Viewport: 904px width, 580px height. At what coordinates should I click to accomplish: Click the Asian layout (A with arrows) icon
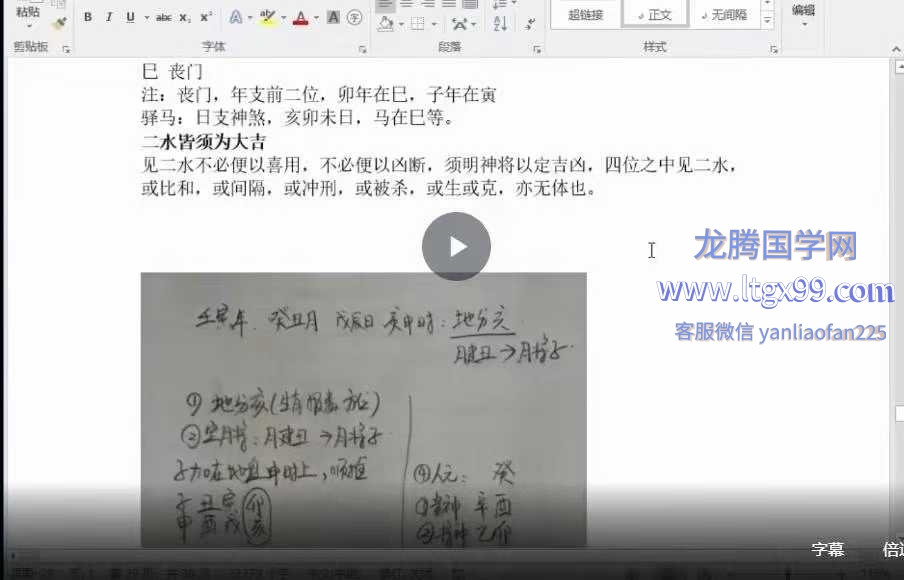(459, 24)
